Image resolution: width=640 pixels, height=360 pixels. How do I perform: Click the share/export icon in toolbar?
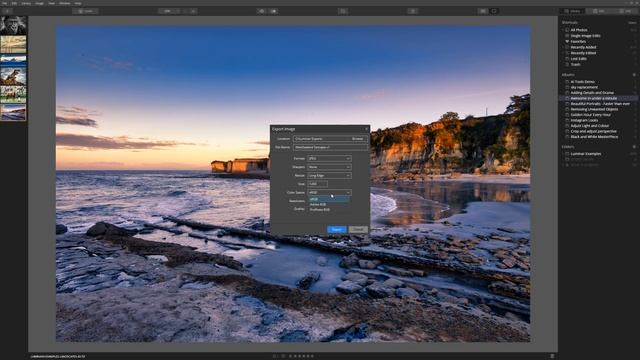[413, 11]
